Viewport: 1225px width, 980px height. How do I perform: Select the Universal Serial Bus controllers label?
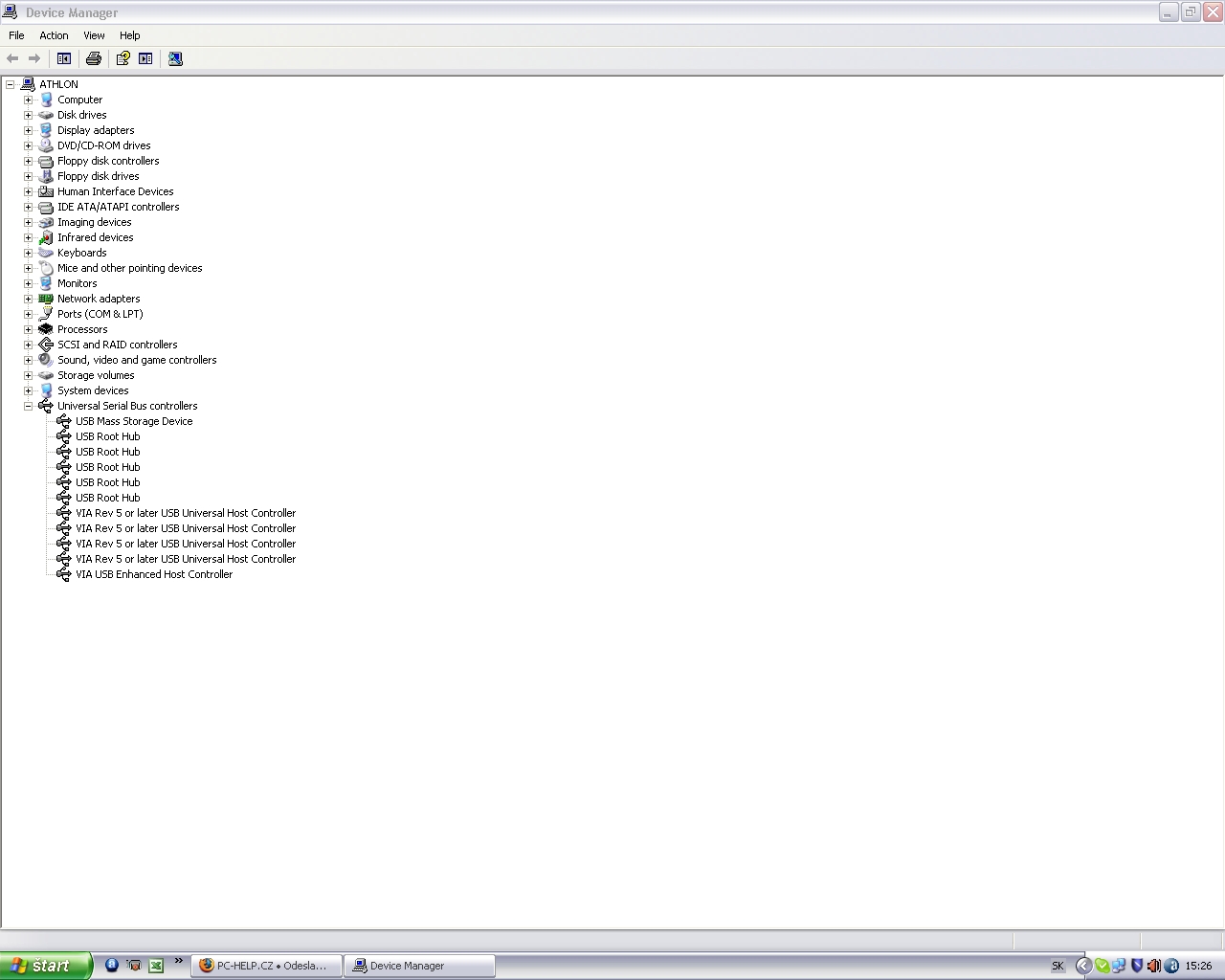tap(127, 406)
